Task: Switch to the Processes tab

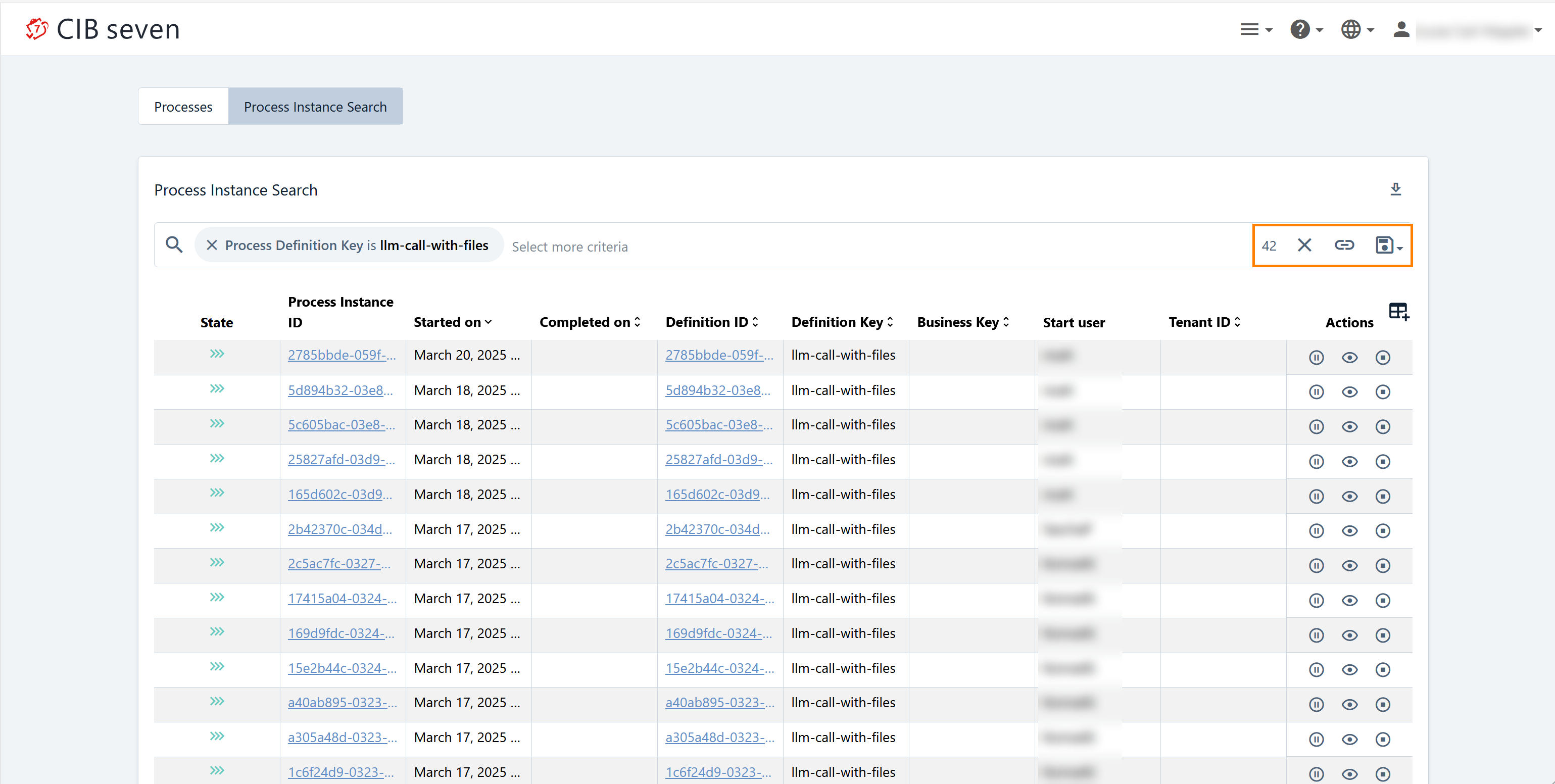Action: (183, 107)
